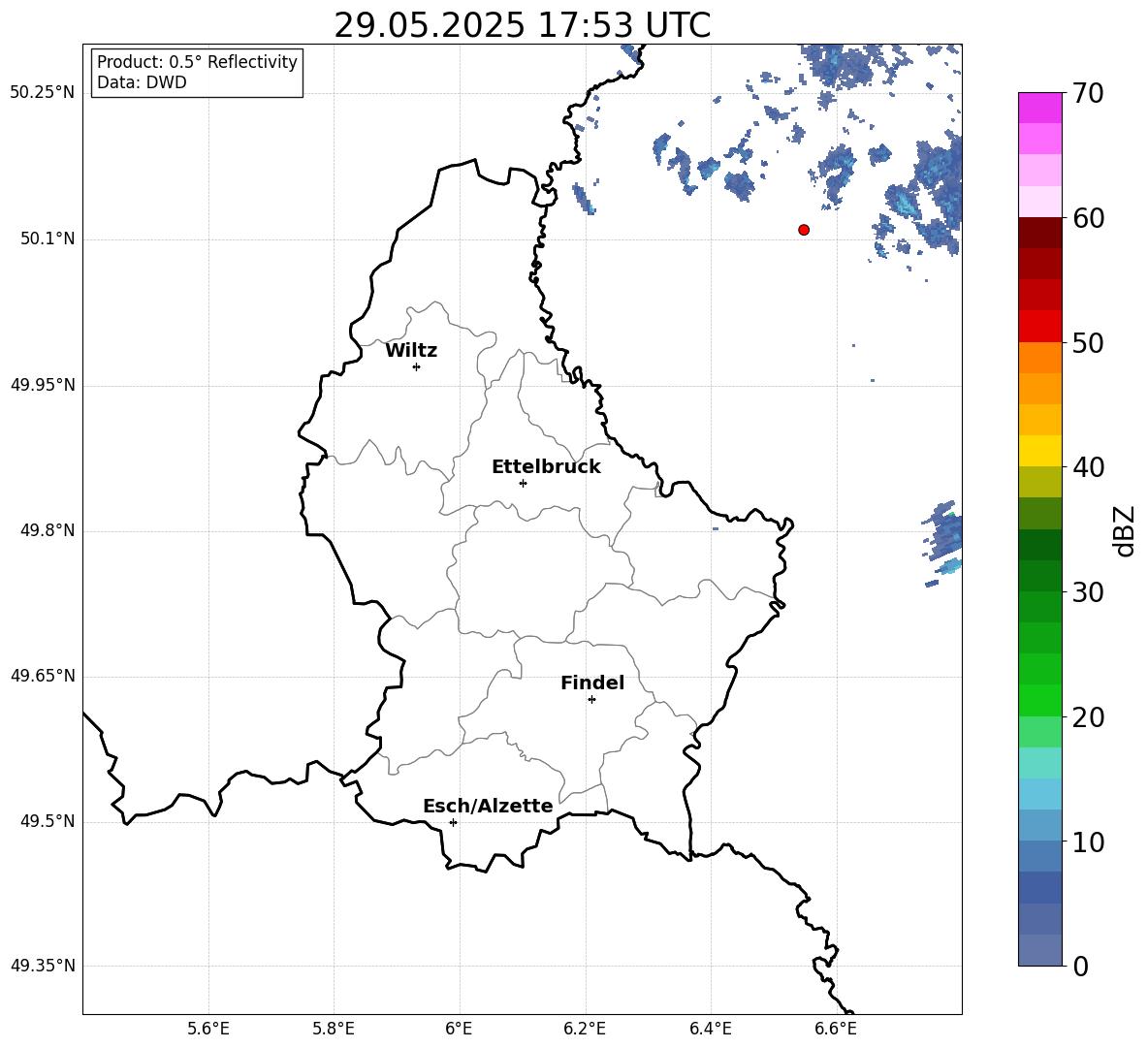Click the Findel station cross marker
This screenshot has width=1148, height=1048.
click(591, 700)
